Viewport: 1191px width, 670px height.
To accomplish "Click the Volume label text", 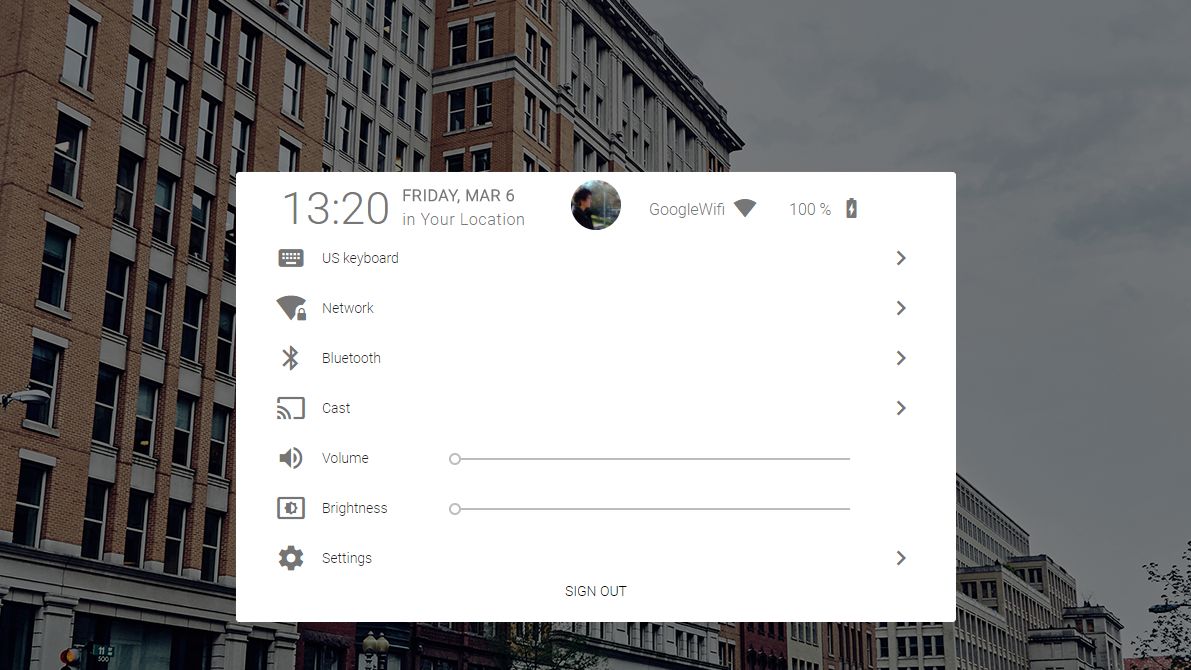I will tap(345, 458).
